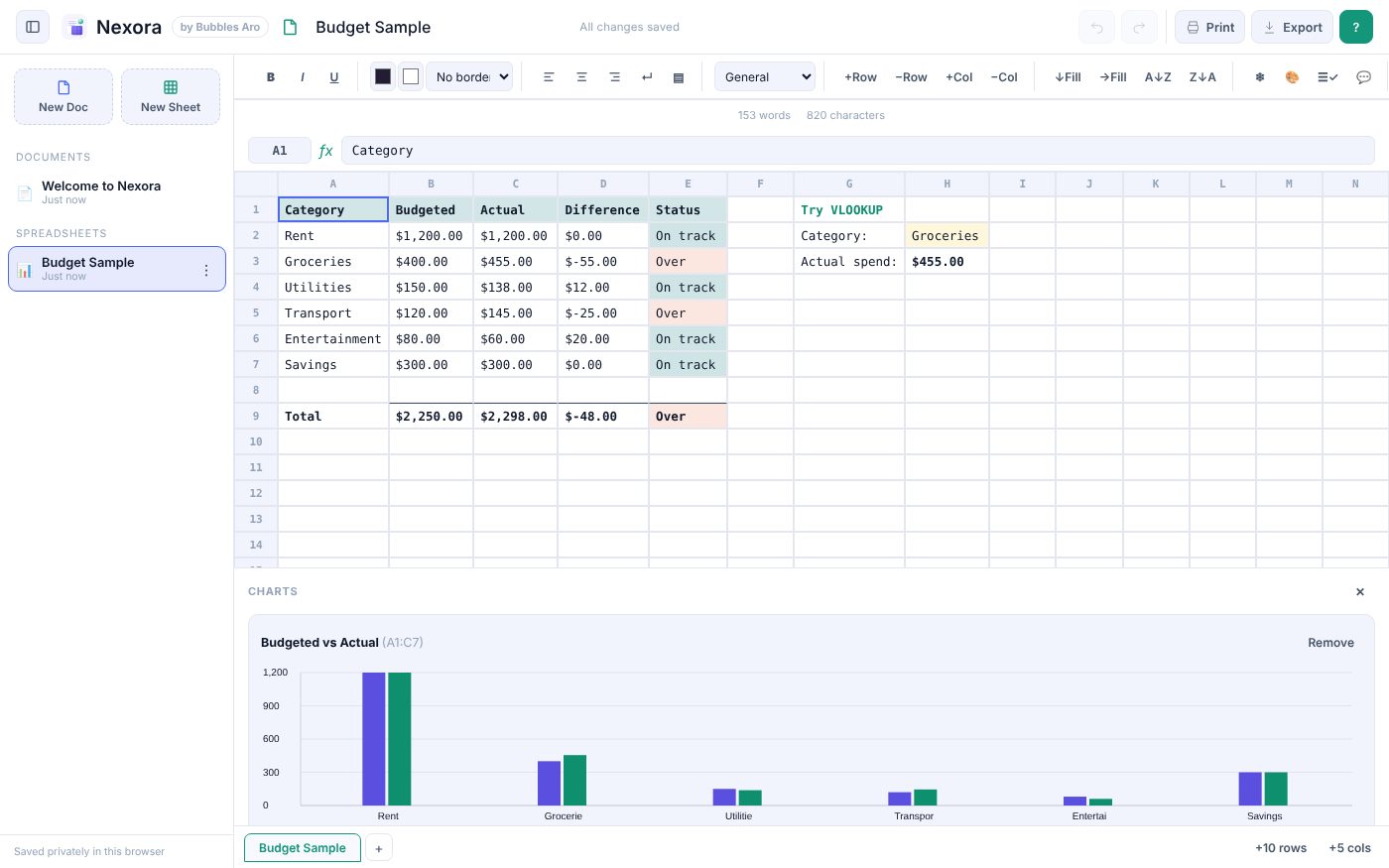Click the data validation list-check icon
1389x868 pixels.
(1327, 76)
